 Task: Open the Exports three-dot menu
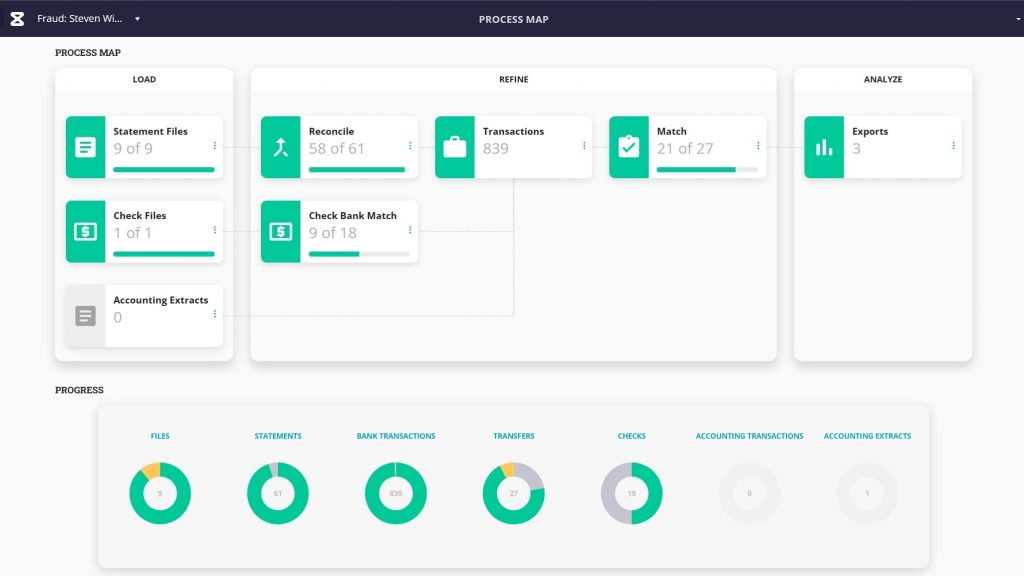point(953,146)
